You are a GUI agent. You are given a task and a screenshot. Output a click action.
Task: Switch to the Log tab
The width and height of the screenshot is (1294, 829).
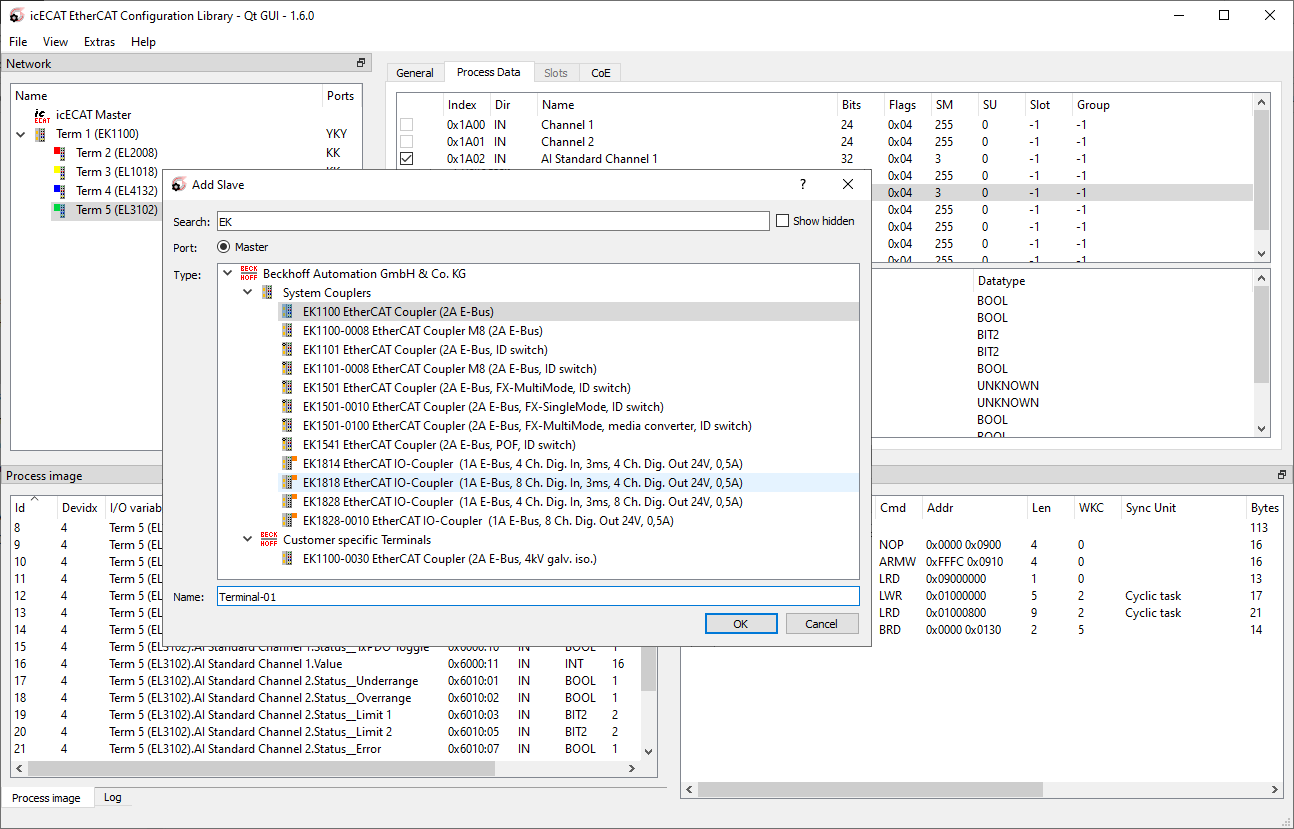click(x=113, y=797)
